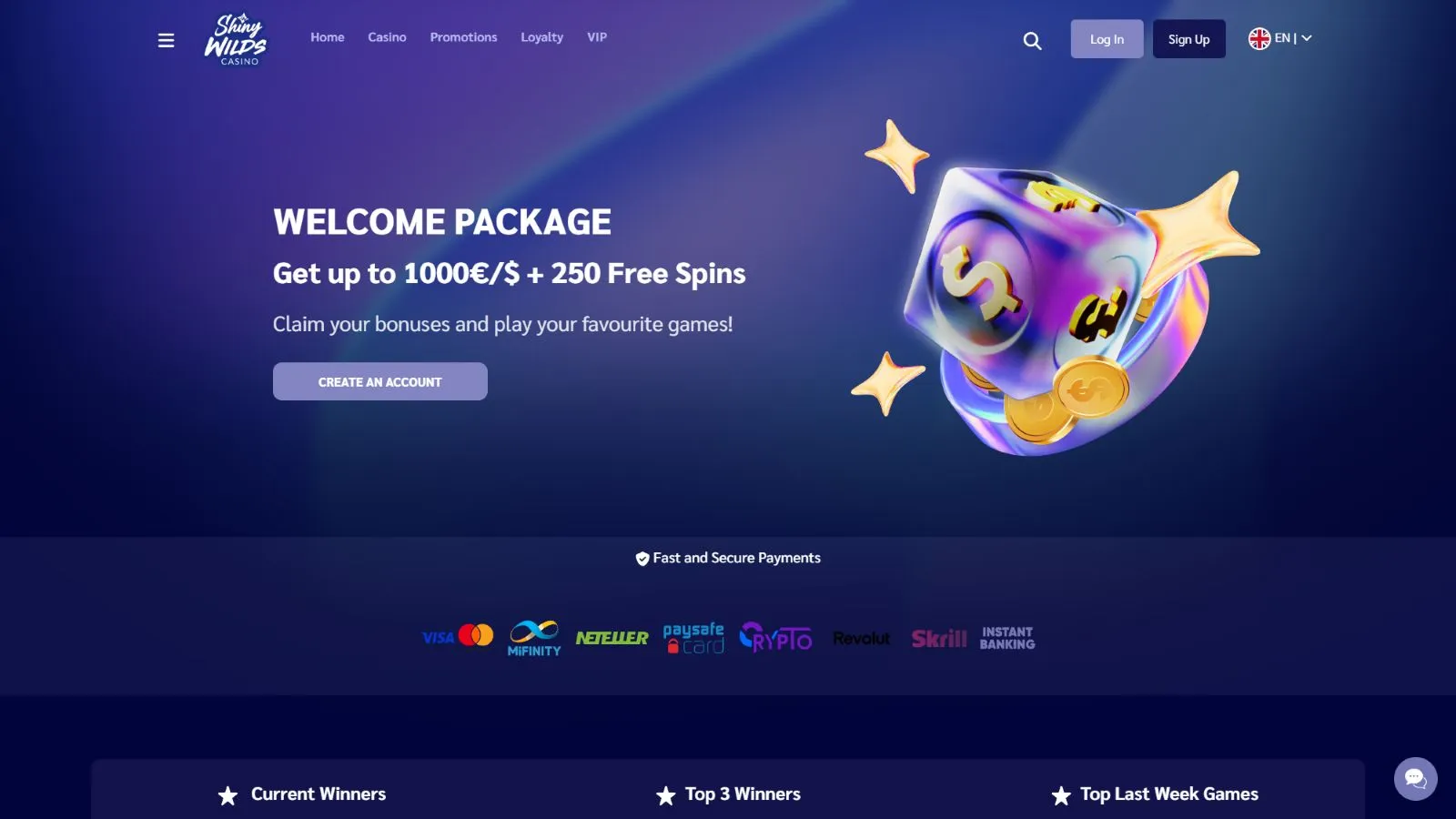Click the Shiny Wilds Casino logo
Image resolution: width=1456 pixels, height=819 pixels.
click(x=236, y=39)
